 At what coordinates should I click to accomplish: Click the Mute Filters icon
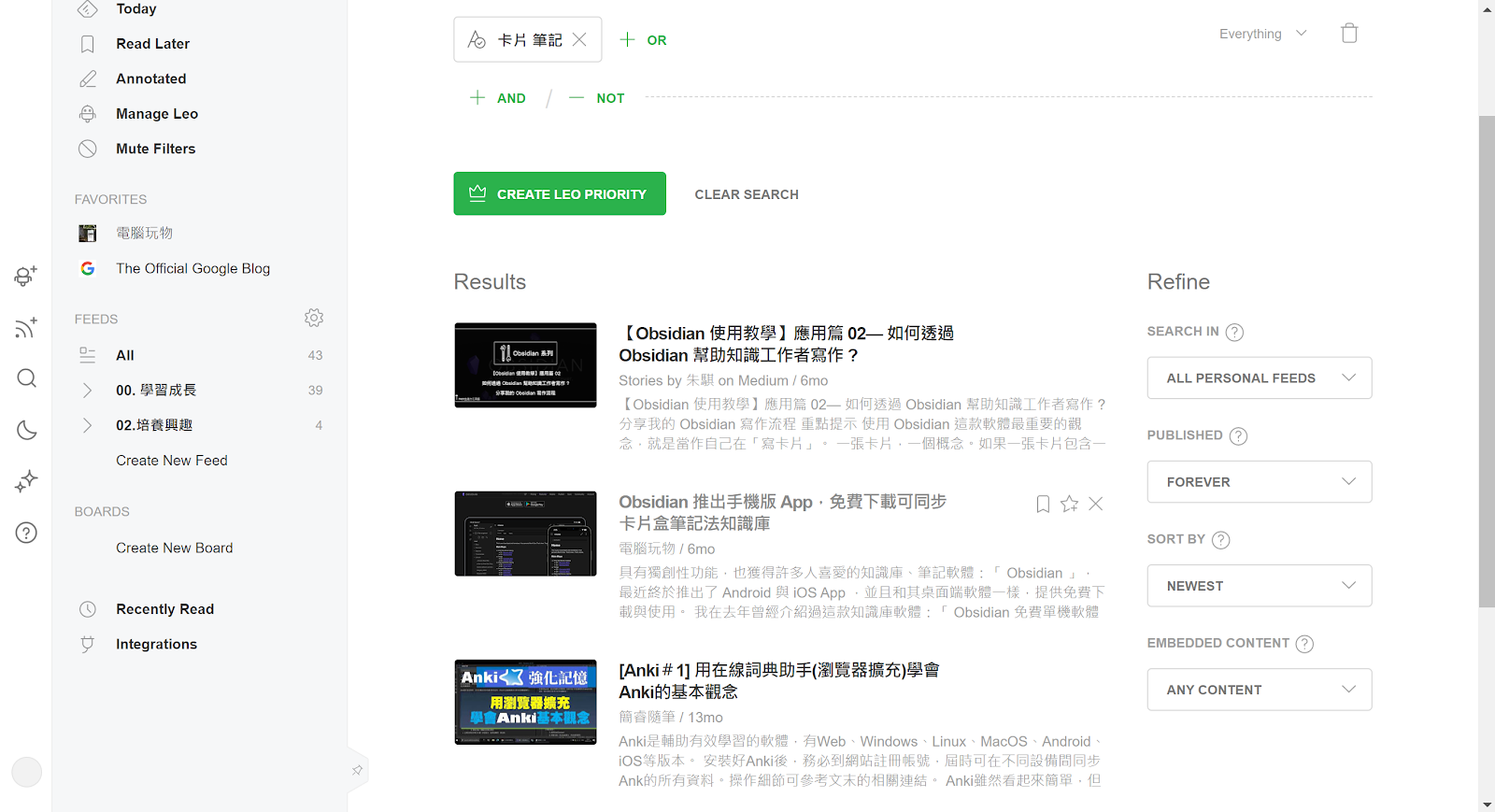pyautogui.click(x=87, y=149)
